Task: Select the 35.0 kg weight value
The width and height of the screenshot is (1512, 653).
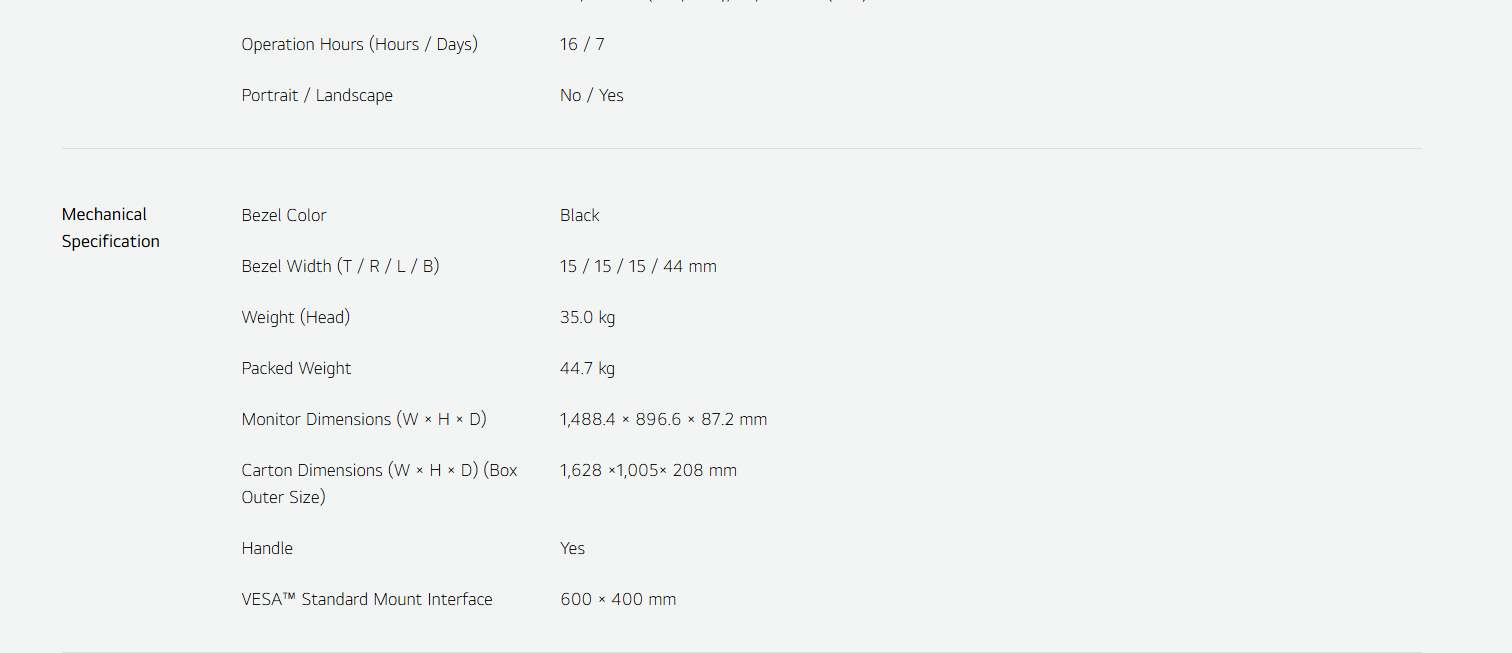Action: 587,318
